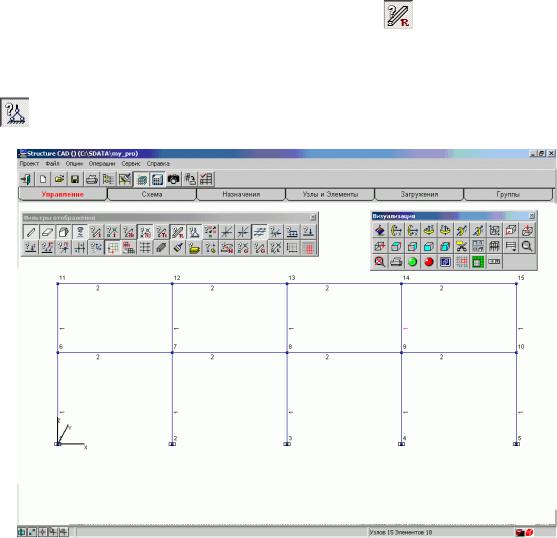The height and width of the screenshot is (538, 557).
Task: Click the gray 3D profile bar icon
Action: pos(161,248)
